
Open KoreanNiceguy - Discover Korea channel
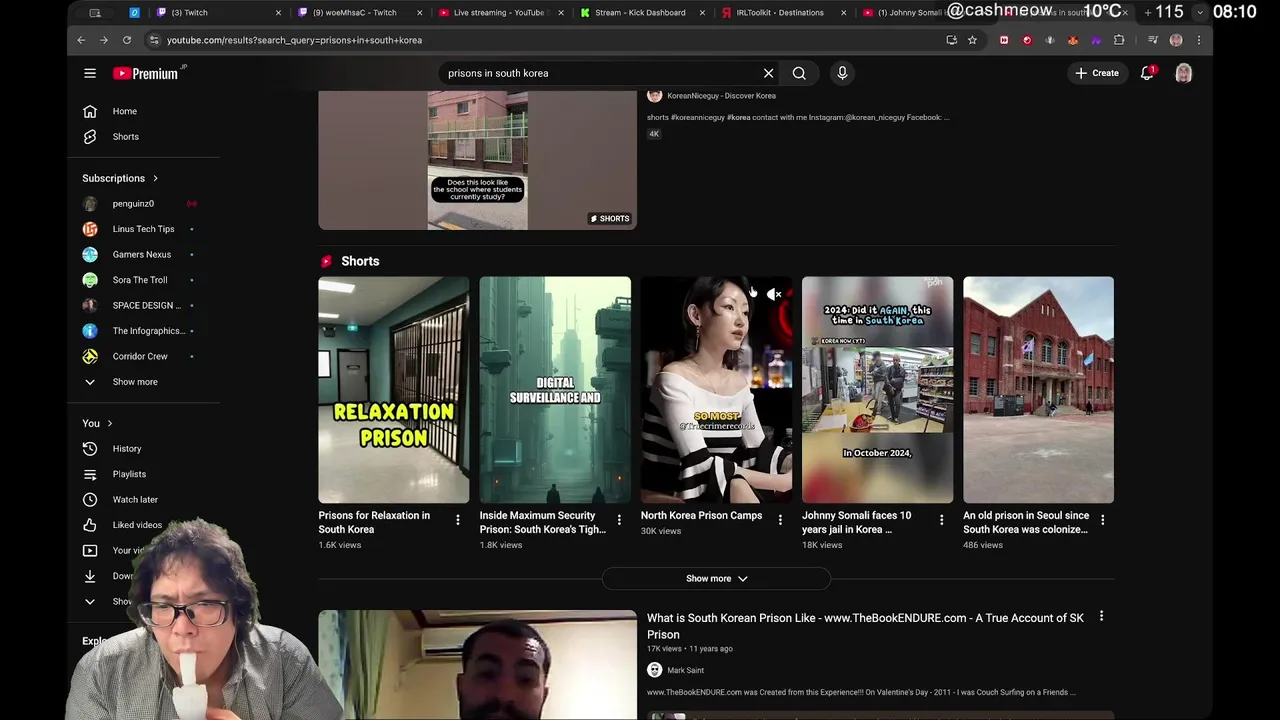(721, 96)
